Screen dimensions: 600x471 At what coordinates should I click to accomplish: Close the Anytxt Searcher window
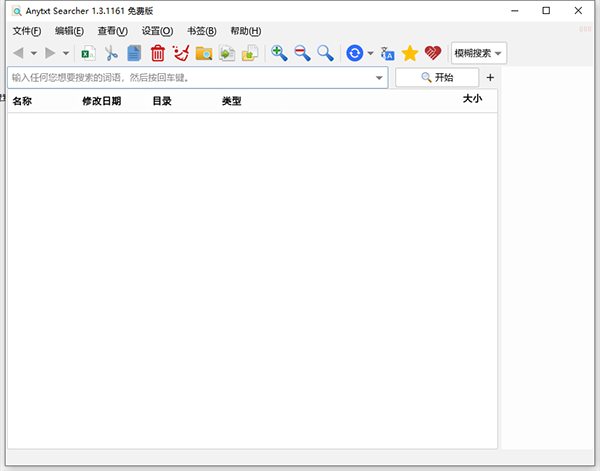pyautogui.click(x=578, y=11)
